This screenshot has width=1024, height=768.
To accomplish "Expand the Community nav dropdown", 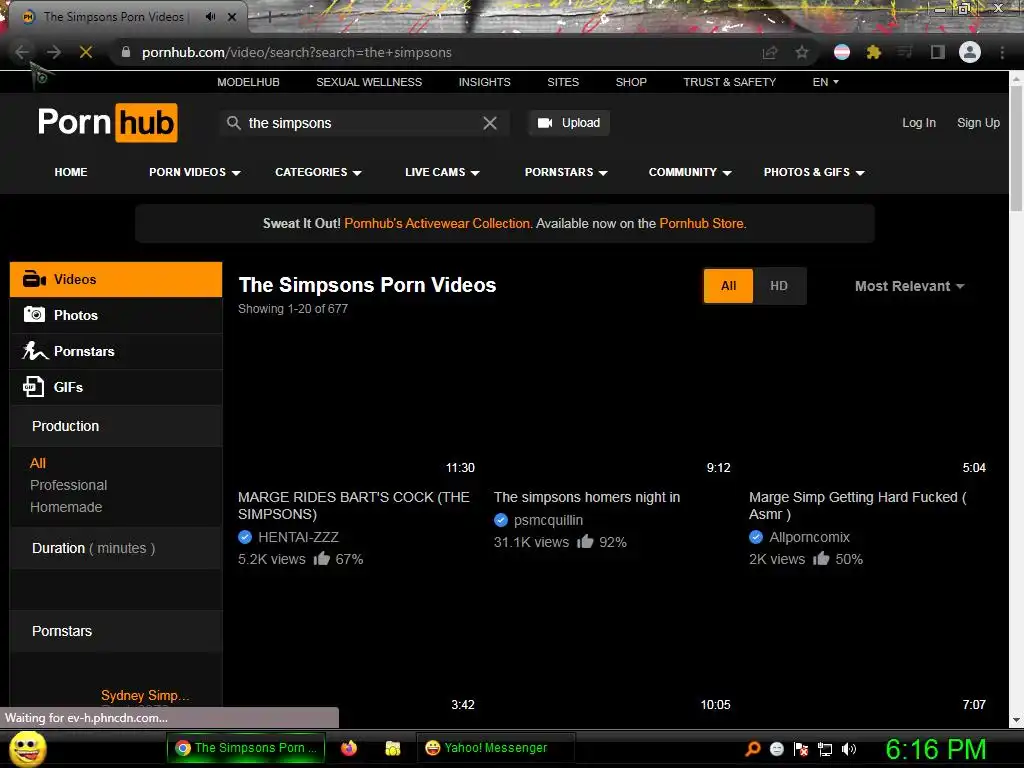I will (690, 172).
